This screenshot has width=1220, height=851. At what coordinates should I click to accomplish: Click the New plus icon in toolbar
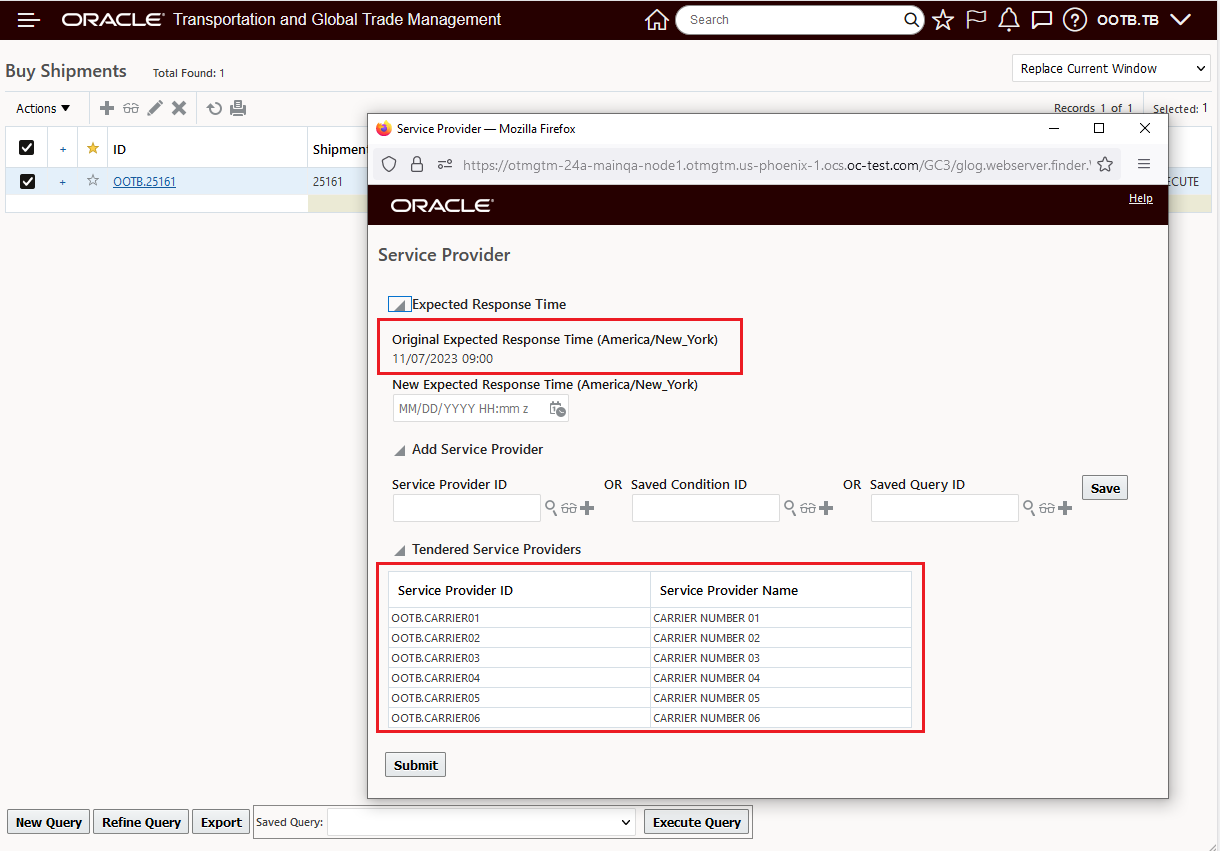(x=107, y=108)
